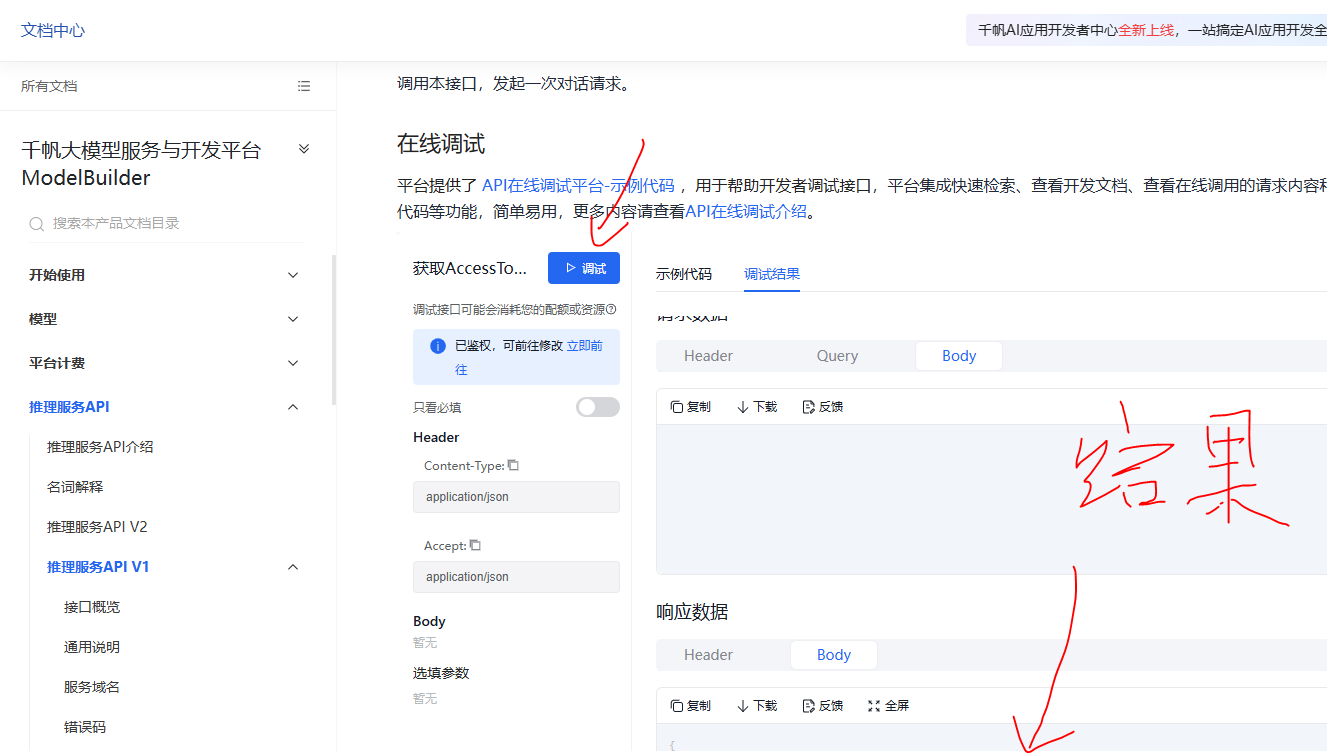Switch to the 示例代码 tab
Image resolution: width=1327 pixels, height=753 pixels.
tap(684, 274)
